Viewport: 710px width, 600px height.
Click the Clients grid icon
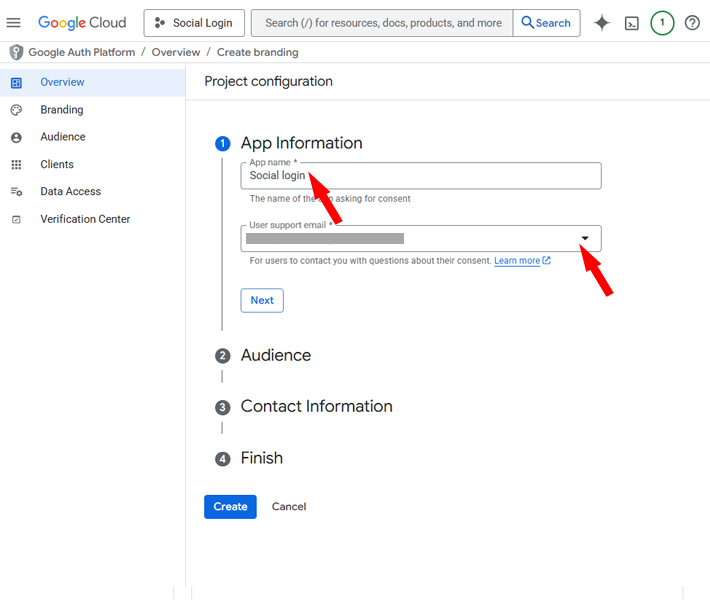point(16,165)
